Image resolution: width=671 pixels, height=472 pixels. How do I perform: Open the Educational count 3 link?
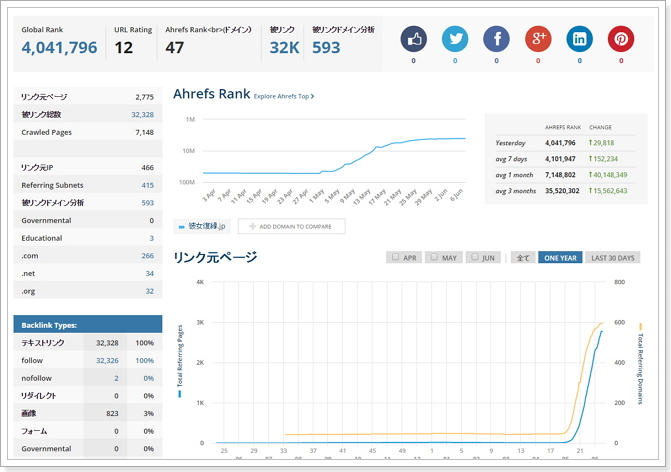click(x=151, y=238)
